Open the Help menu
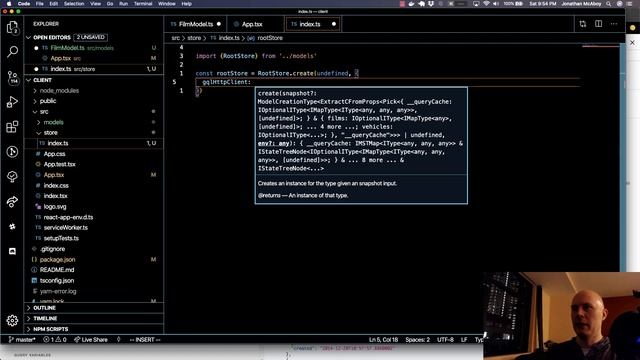The width and height of the screenshot is (640, 360). tap(187, 4)
